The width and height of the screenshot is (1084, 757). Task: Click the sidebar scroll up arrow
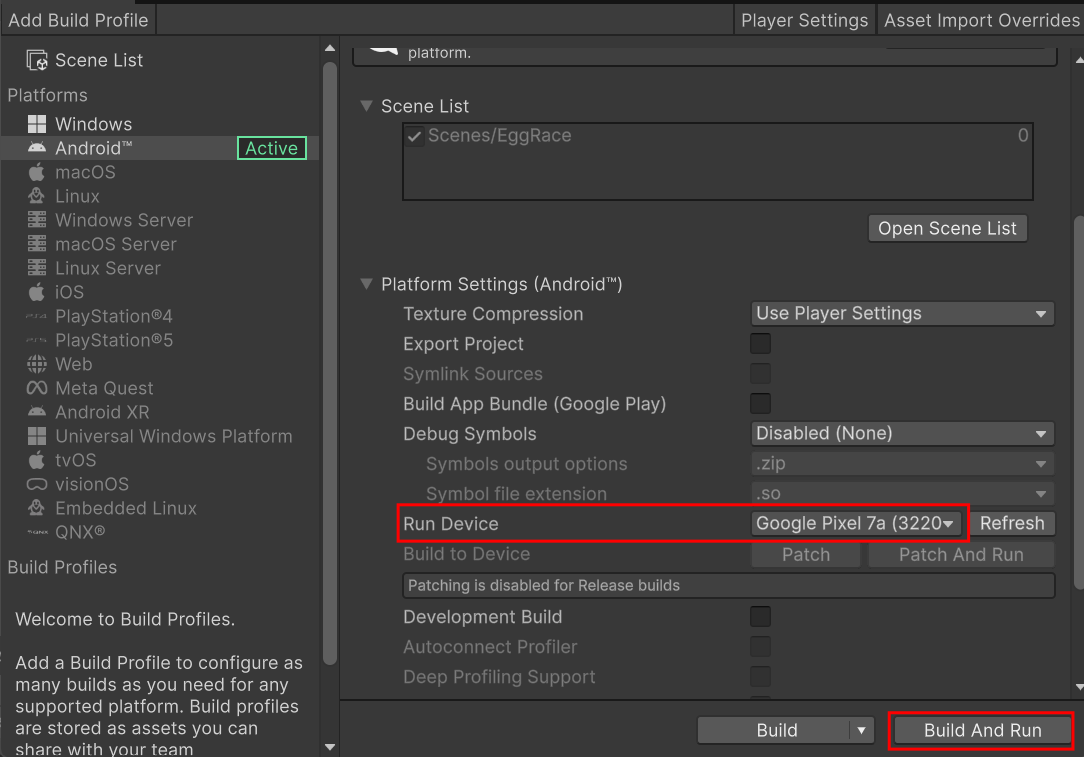[330, 48]
